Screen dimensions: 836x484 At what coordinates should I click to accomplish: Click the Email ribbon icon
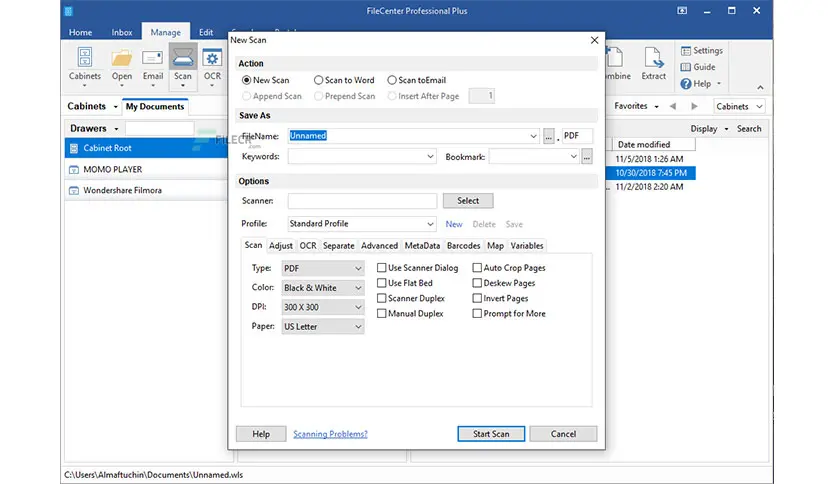(152, 58)
